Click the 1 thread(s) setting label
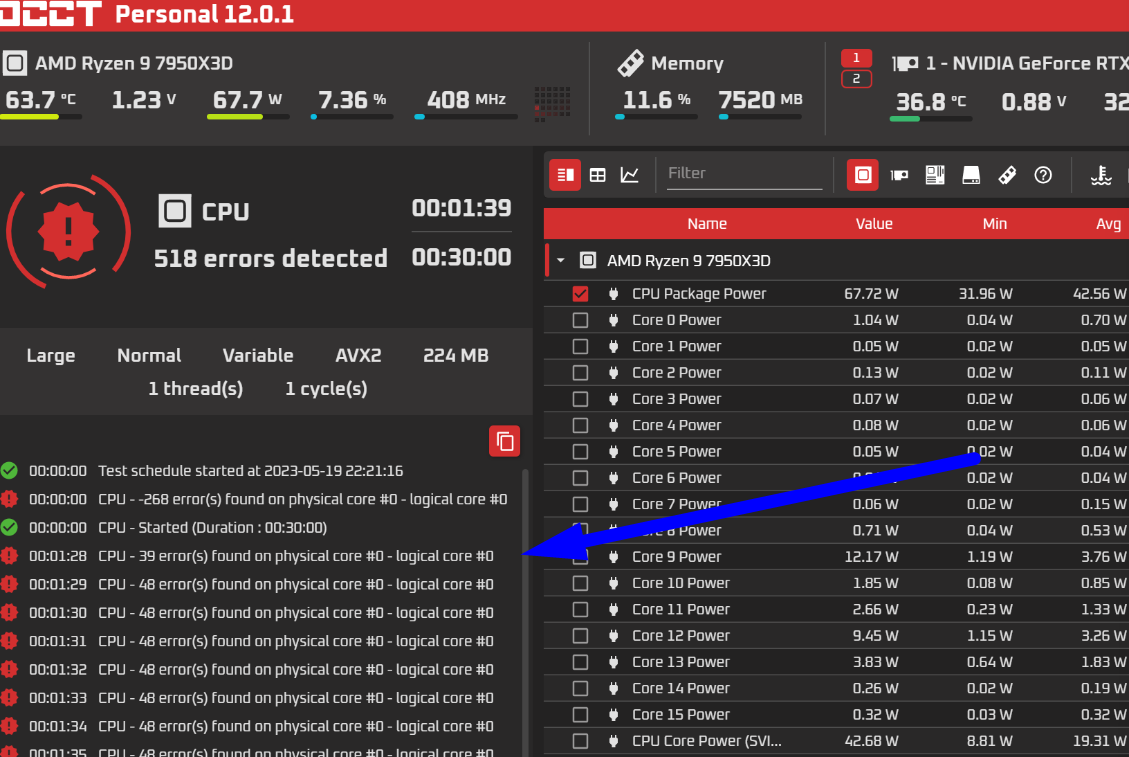 (x=196, y=389)
